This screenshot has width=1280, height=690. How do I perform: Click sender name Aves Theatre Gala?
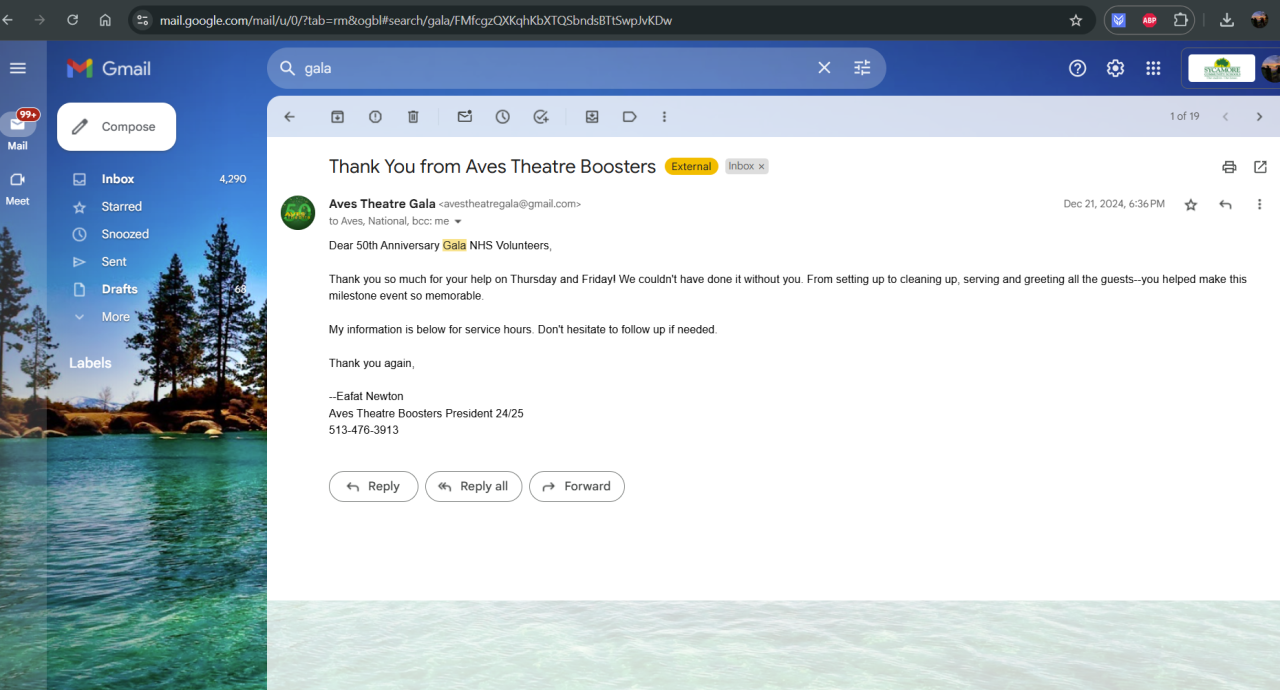pyautogui.click(x=382, y=204)
